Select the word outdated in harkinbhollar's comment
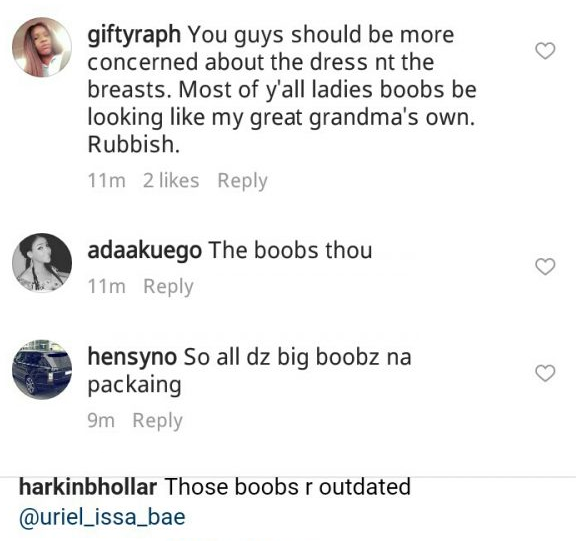The height and width of the screenshot is (541, 576). (364, 487)
